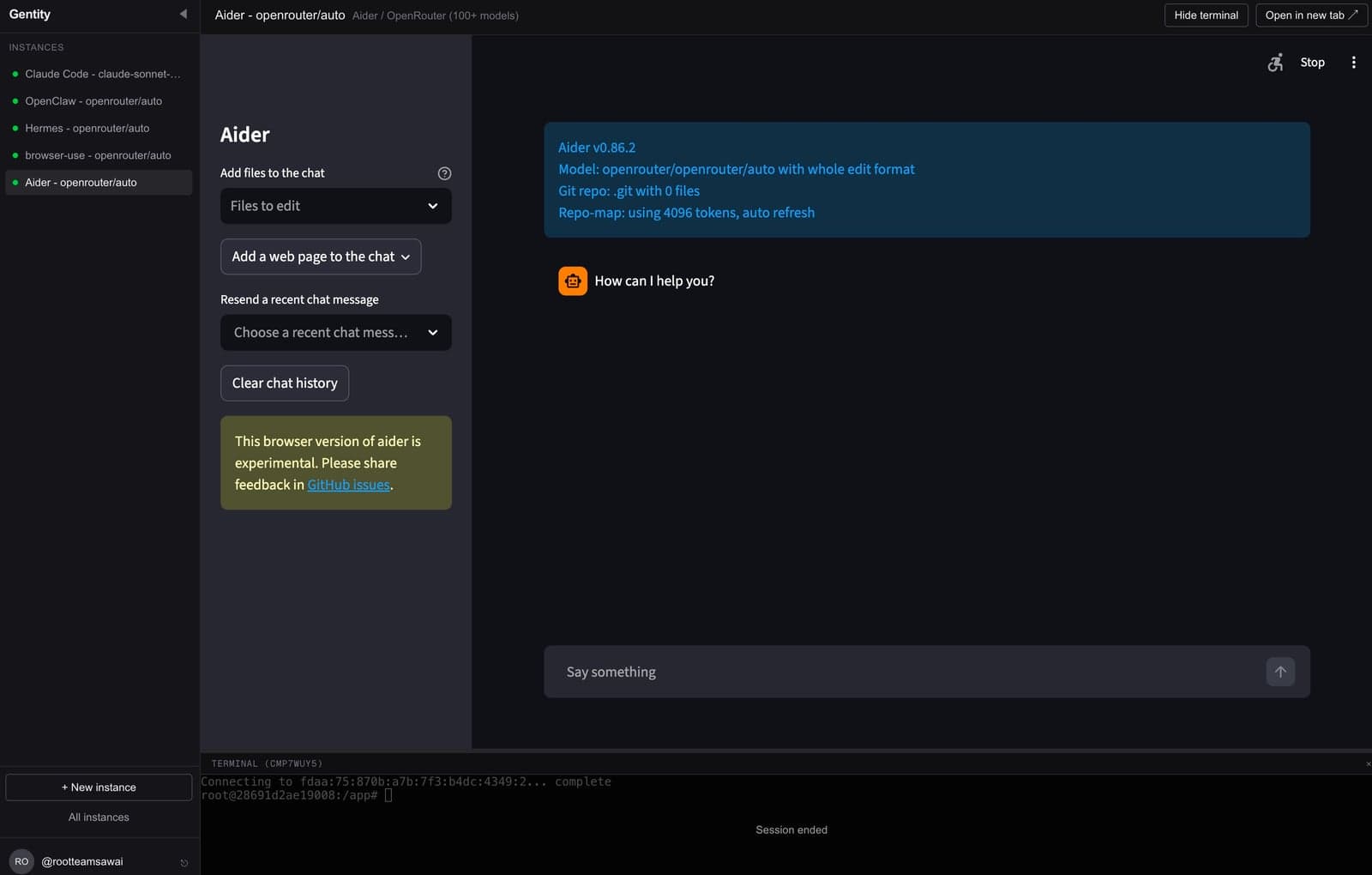Open the Claude Code instance

tap(99, 74)
